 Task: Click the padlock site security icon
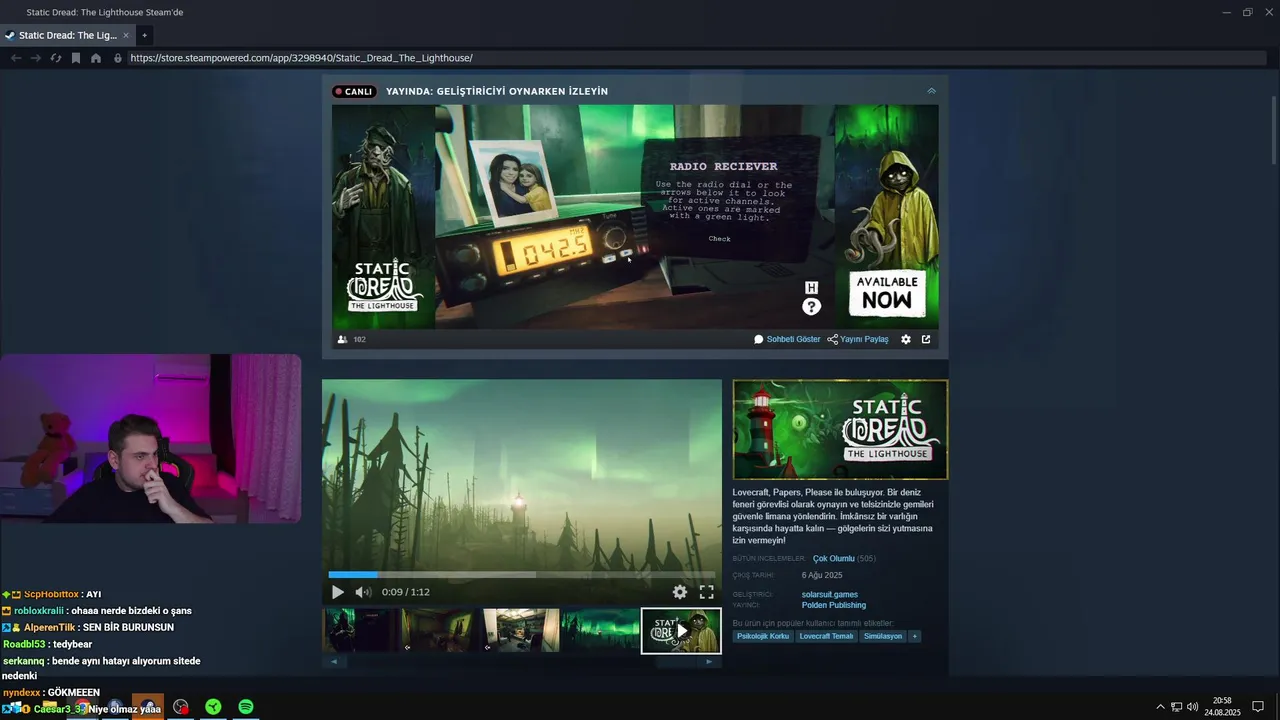118,58
